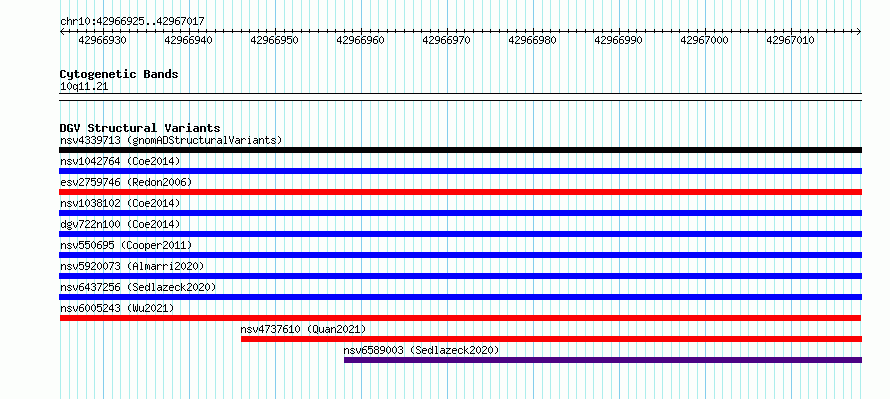Click the blue nsv6437256 variant bar
The width and height of the screenshot is (890, 399).
click(x=461, y=297)
